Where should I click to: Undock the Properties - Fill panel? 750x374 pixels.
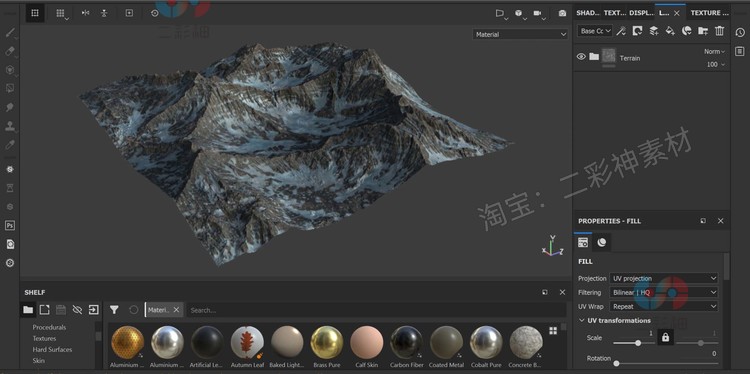pos(703,221)
